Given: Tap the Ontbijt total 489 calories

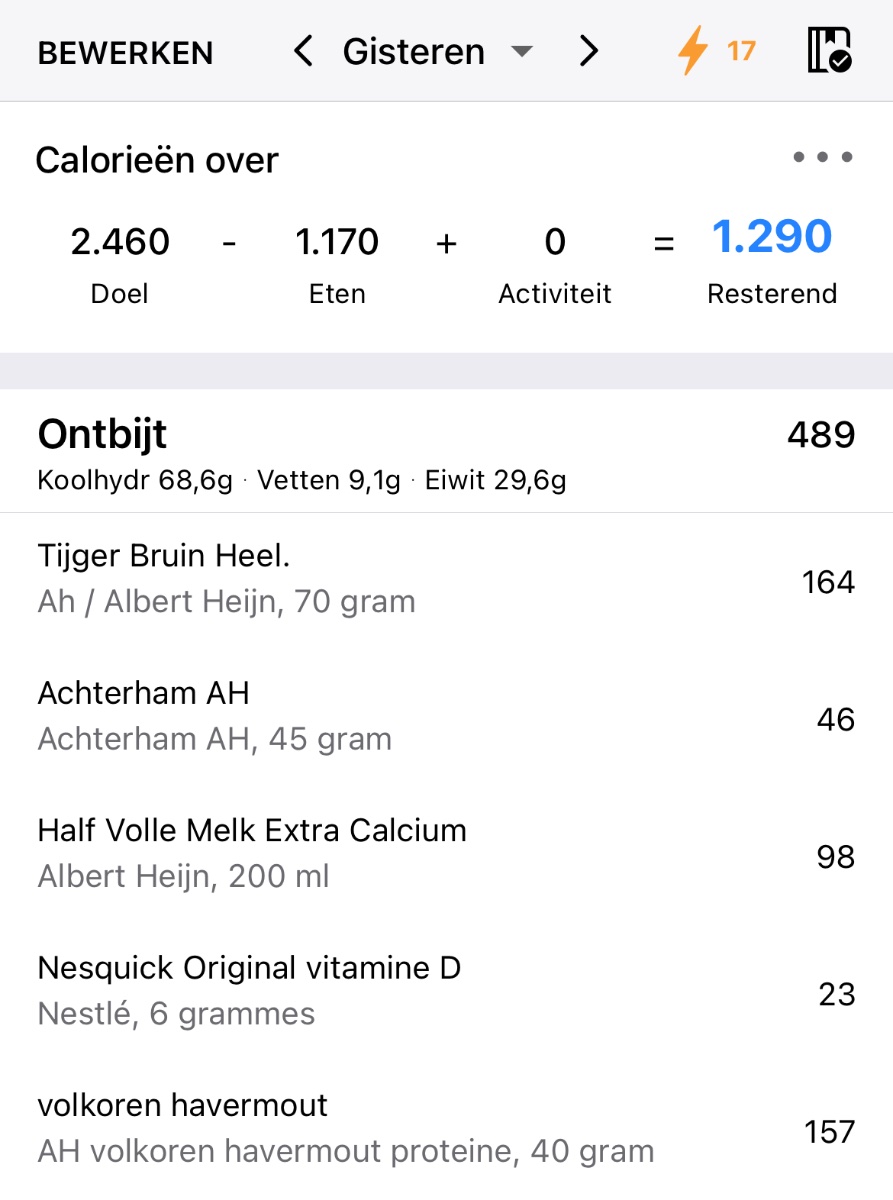Looking at the screenshot, I should click(x=820, y=435).
